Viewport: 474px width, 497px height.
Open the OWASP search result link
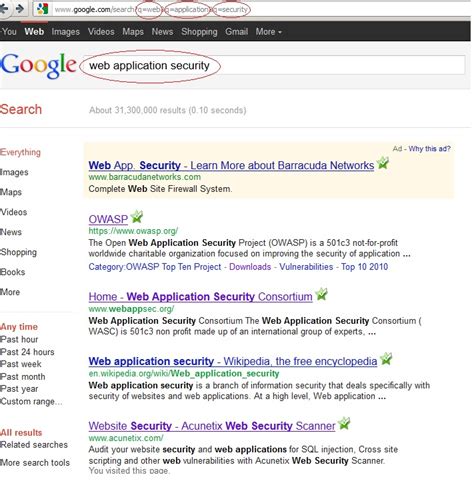pos(108,219)
